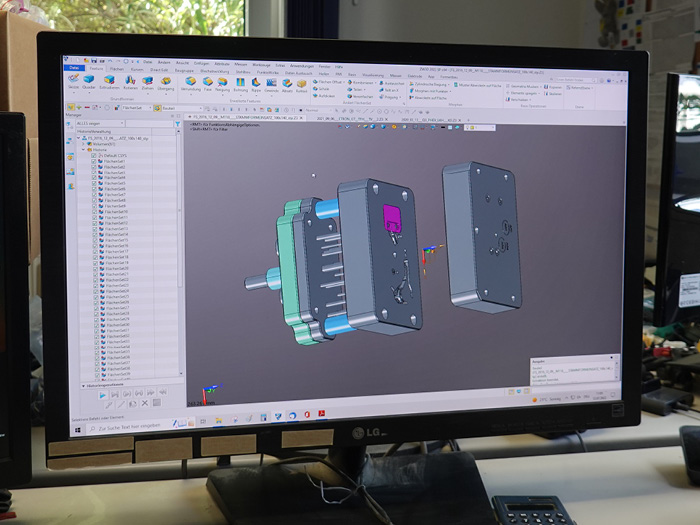700x525 pixels.
Task: Choose the Extrudieren tool
Action: (109, 83)
